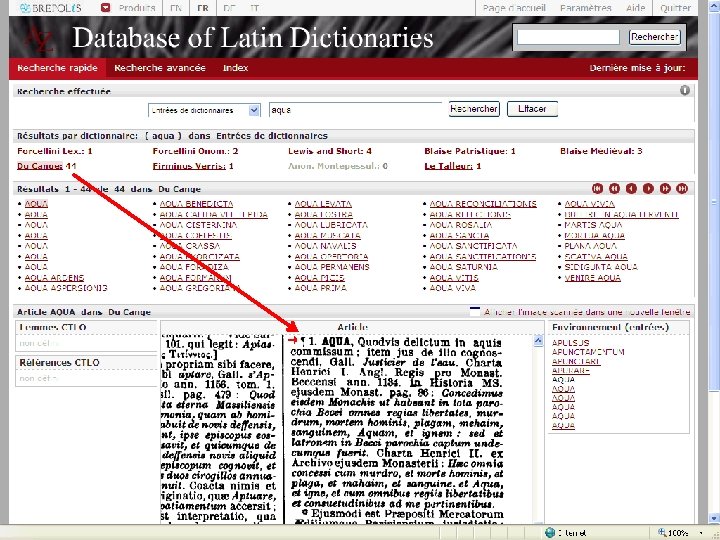The height and width of the screenshot is (540, 720).
Task: Jump to the first results page icon
Action: pyautogui.click(x=597, y=188)
